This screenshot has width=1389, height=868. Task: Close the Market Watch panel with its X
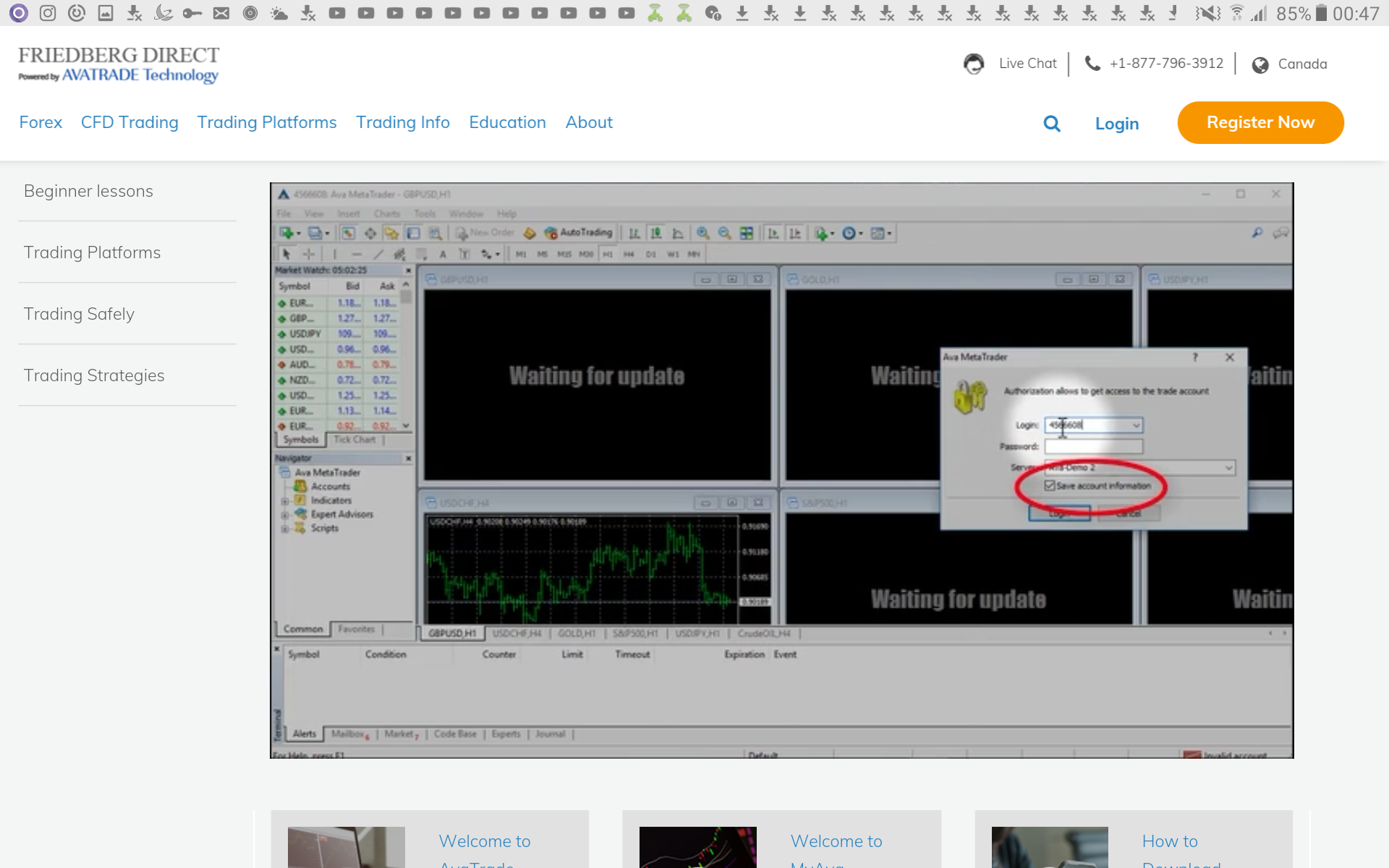(408, 270)
